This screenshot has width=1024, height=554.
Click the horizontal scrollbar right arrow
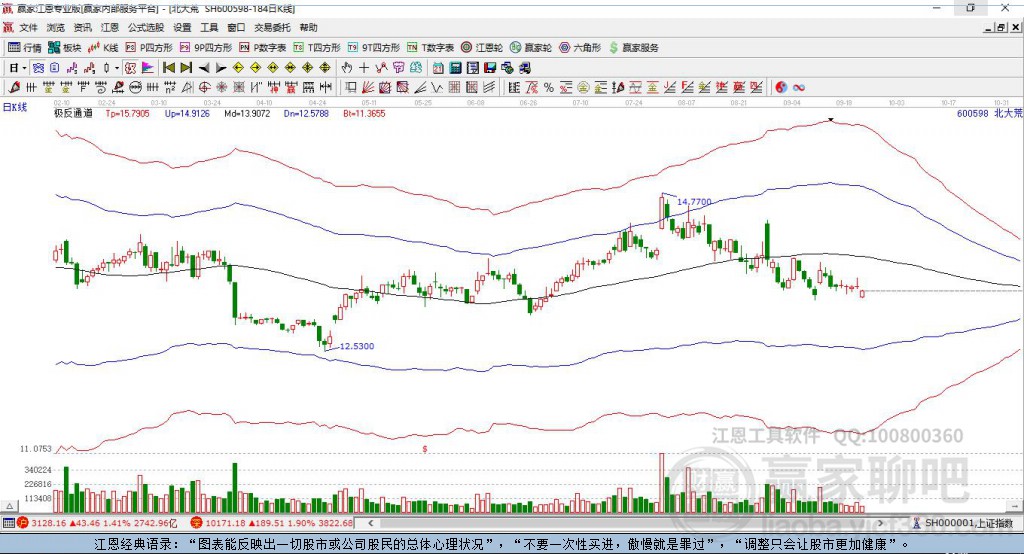coord(880,523)
